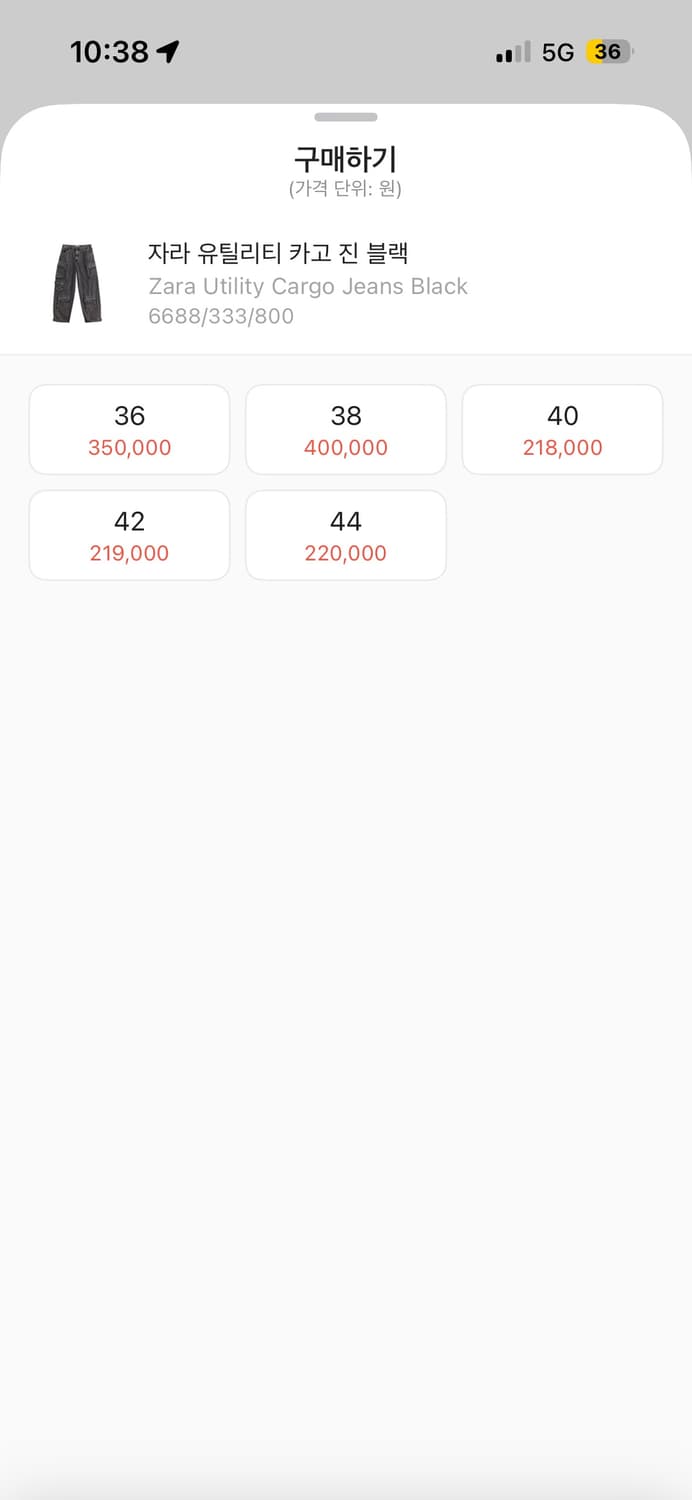The width and height of the screenshot is (692, 1500).
Task: Tap the sheet grabber handle at top
Action: pyautogui.click(x=346, y=117)
